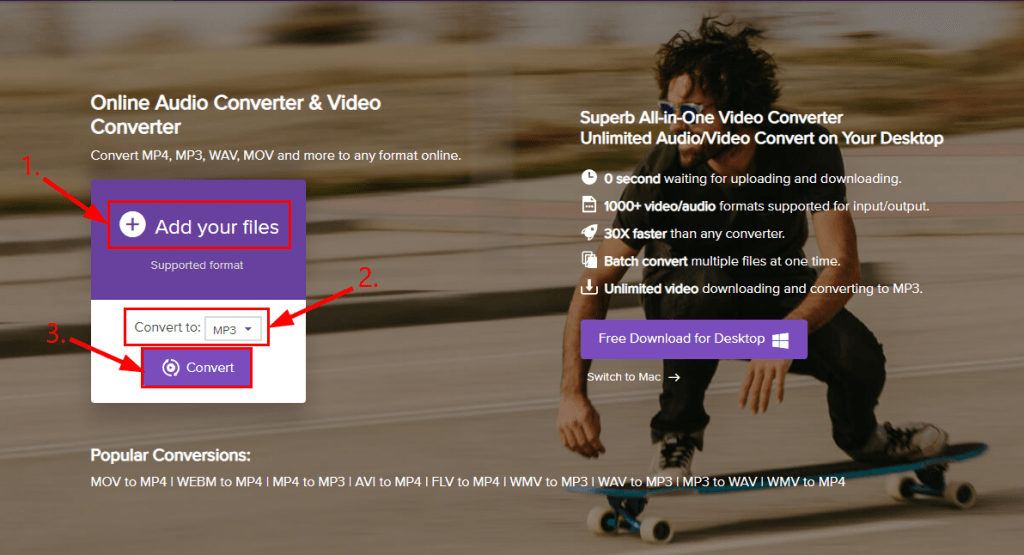
Task: Open the MOV to MP4 conversion link
Action: coord(129,482)
